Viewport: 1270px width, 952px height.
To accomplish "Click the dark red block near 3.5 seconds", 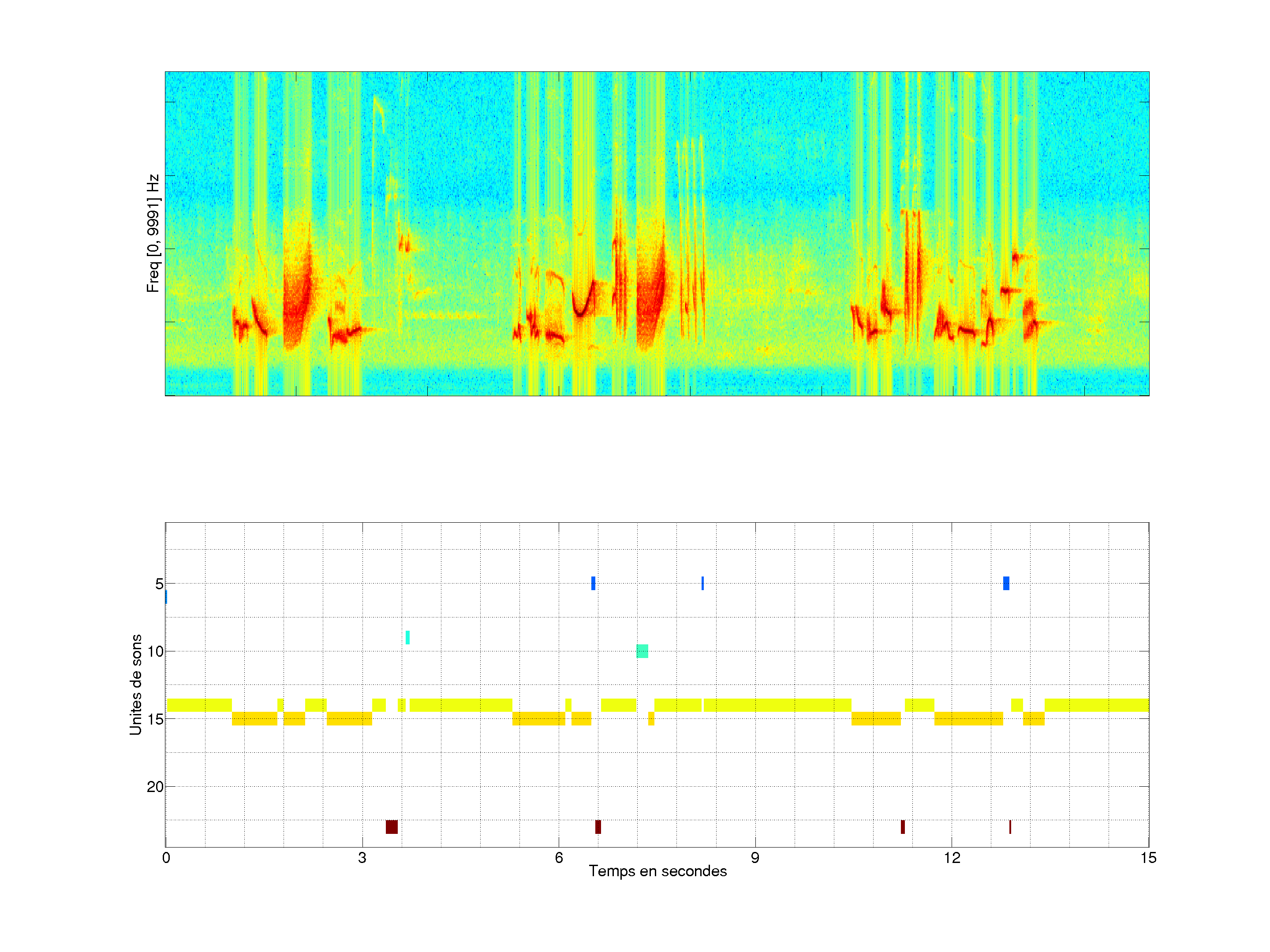I will [x=392, y=827].
